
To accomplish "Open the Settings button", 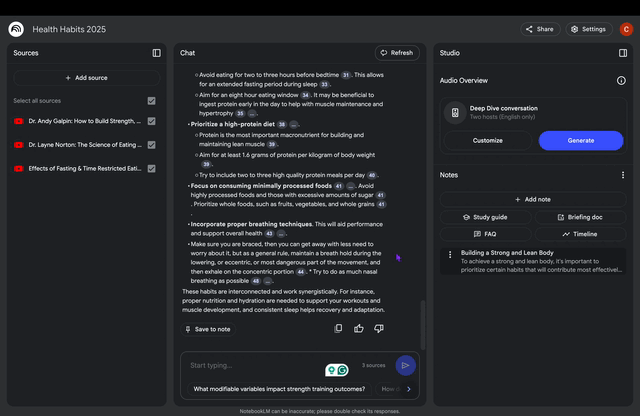I will click(x=589, y=29).
